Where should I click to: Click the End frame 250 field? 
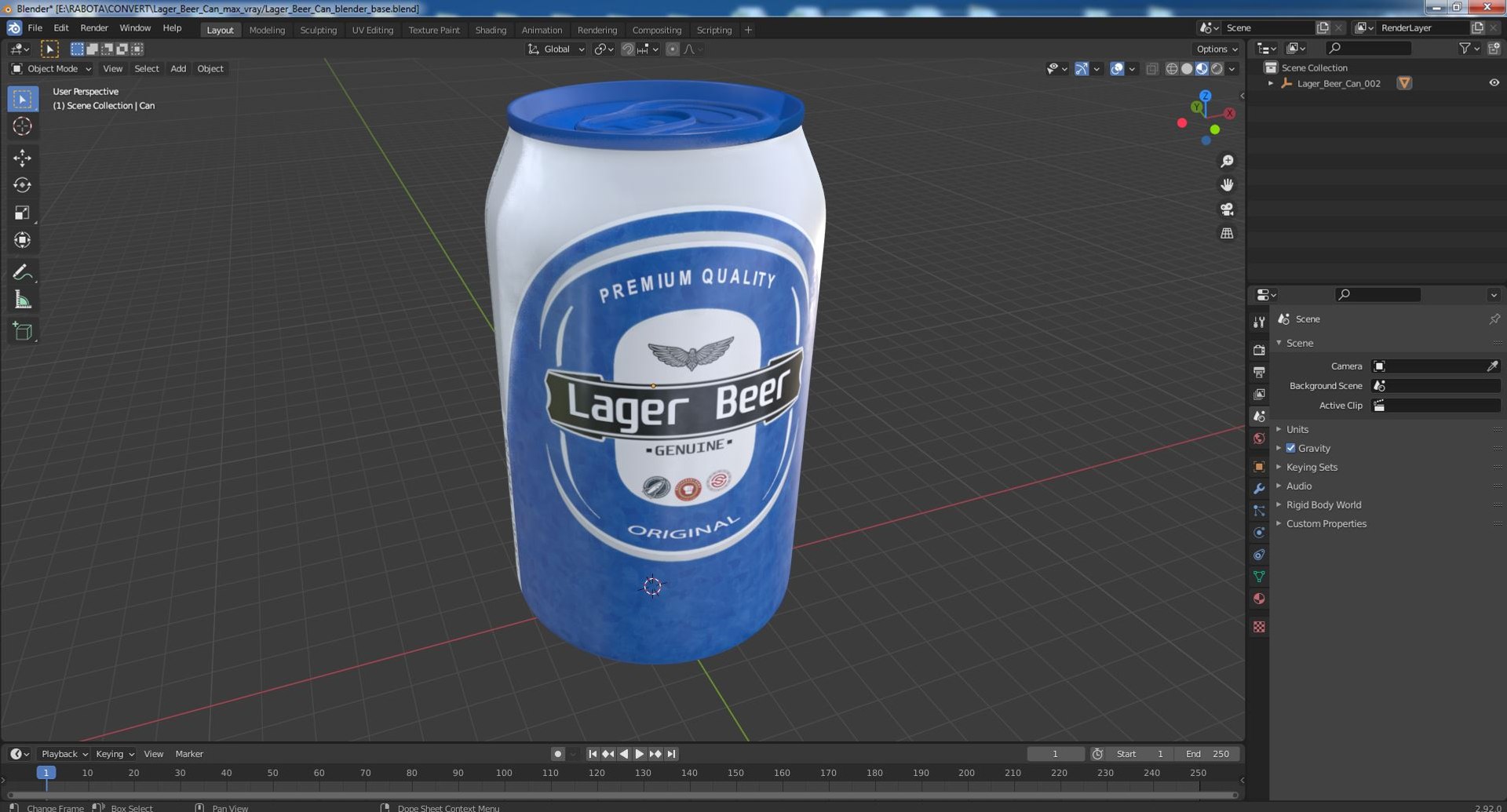point(1208,754)
